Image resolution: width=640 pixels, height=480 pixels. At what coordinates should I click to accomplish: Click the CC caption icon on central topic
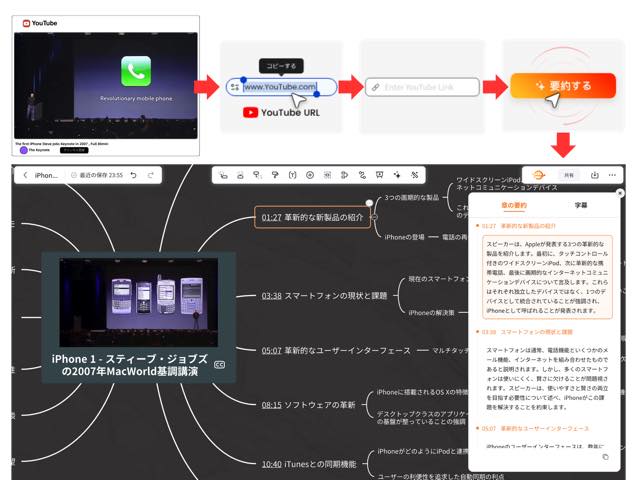[x=220, y=364]
